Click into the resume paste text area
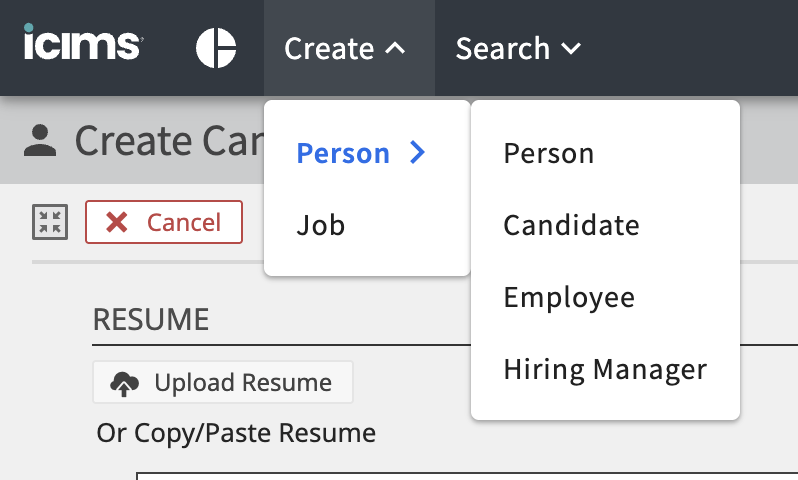Viewport: 798px width, 480px height. (467, 476)
